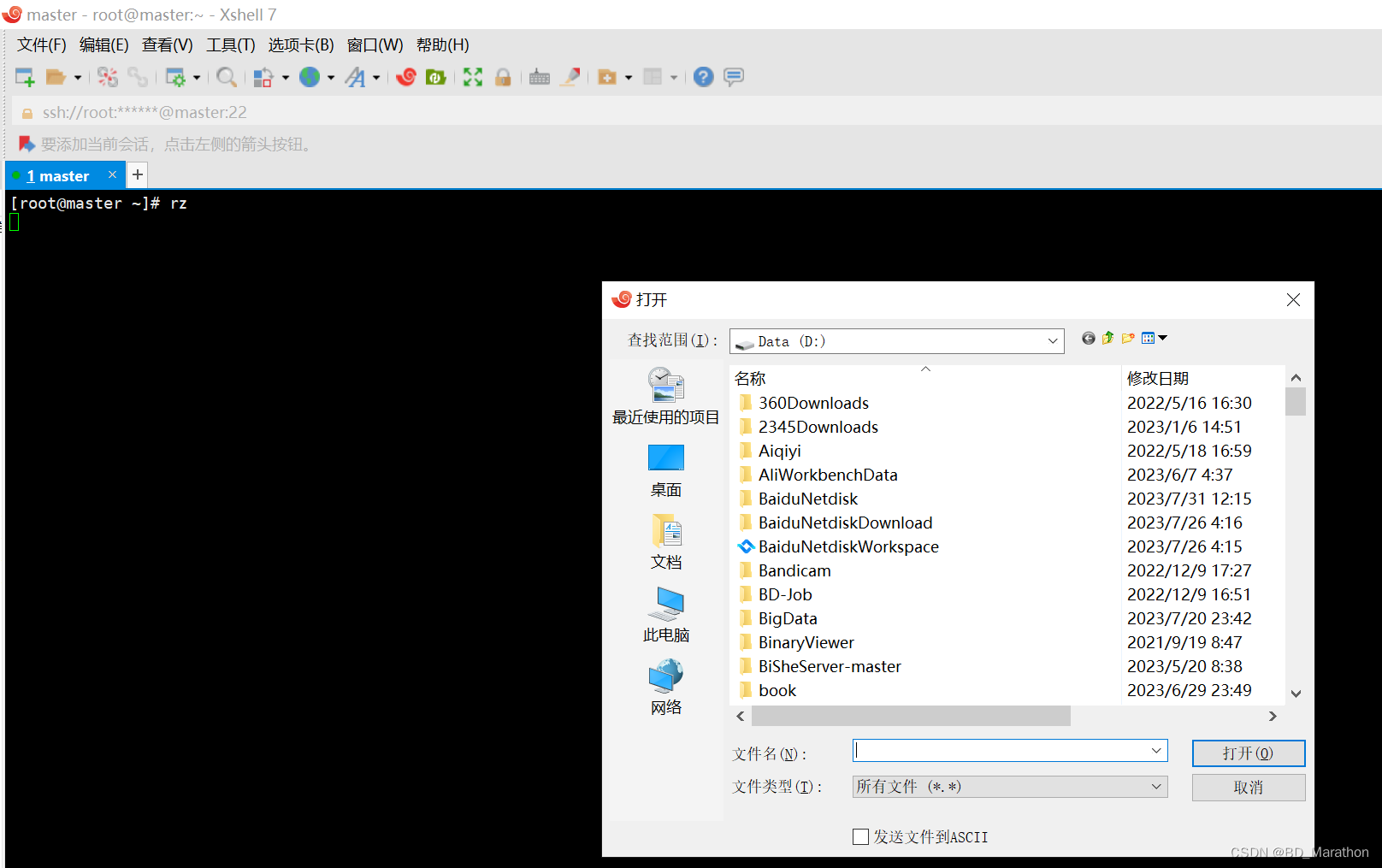Expand the font dropdown arrow
Viewport: 1382px width, 868px height.
[376, 77]
